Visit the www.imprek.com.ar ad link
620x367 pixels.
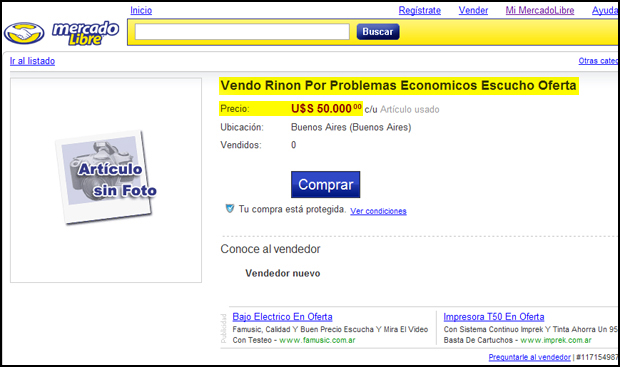point(556,340)
